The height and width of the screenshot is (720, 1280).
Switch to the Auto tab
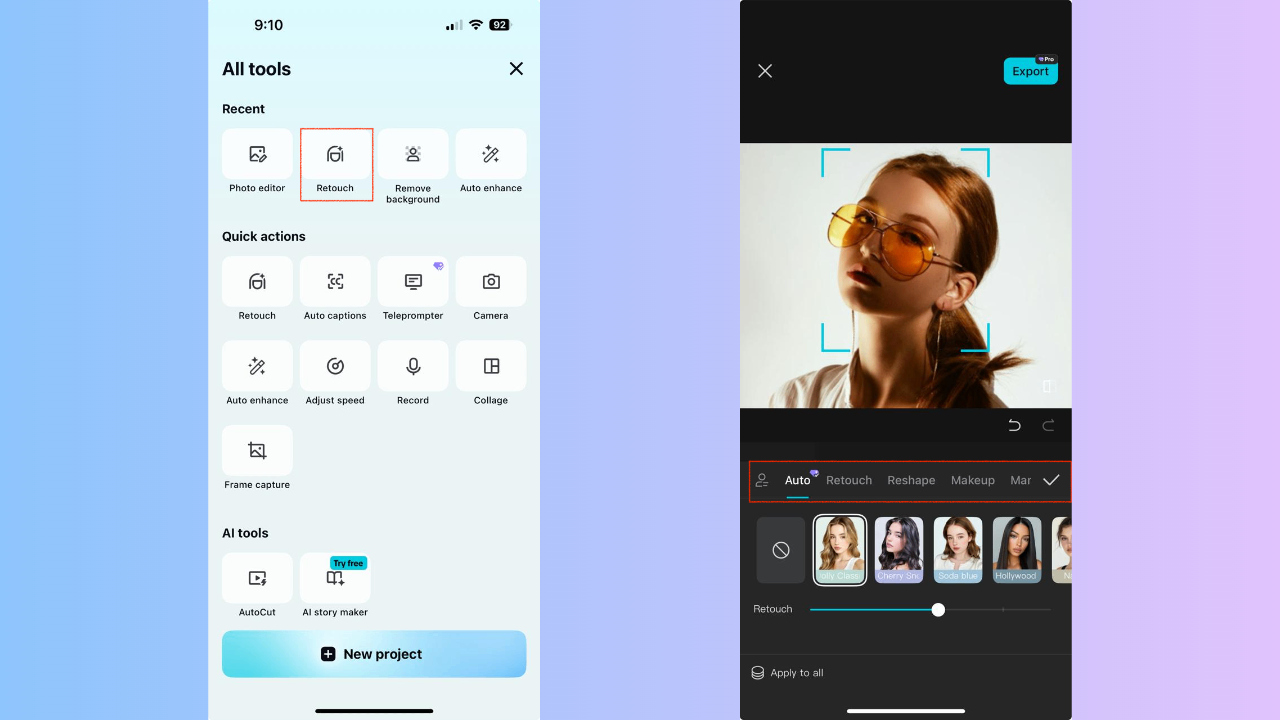[x=798, y=480]
